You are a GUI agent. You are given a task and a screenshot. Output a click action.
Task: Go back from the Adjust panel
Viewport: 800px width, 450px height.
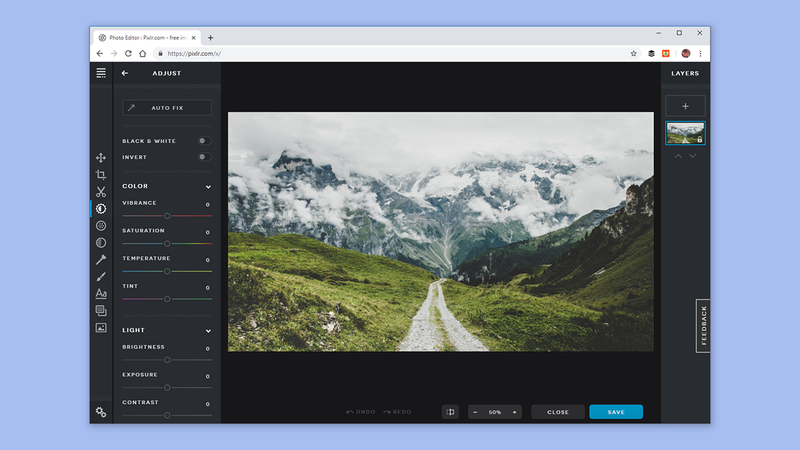[x=125, y=73]
